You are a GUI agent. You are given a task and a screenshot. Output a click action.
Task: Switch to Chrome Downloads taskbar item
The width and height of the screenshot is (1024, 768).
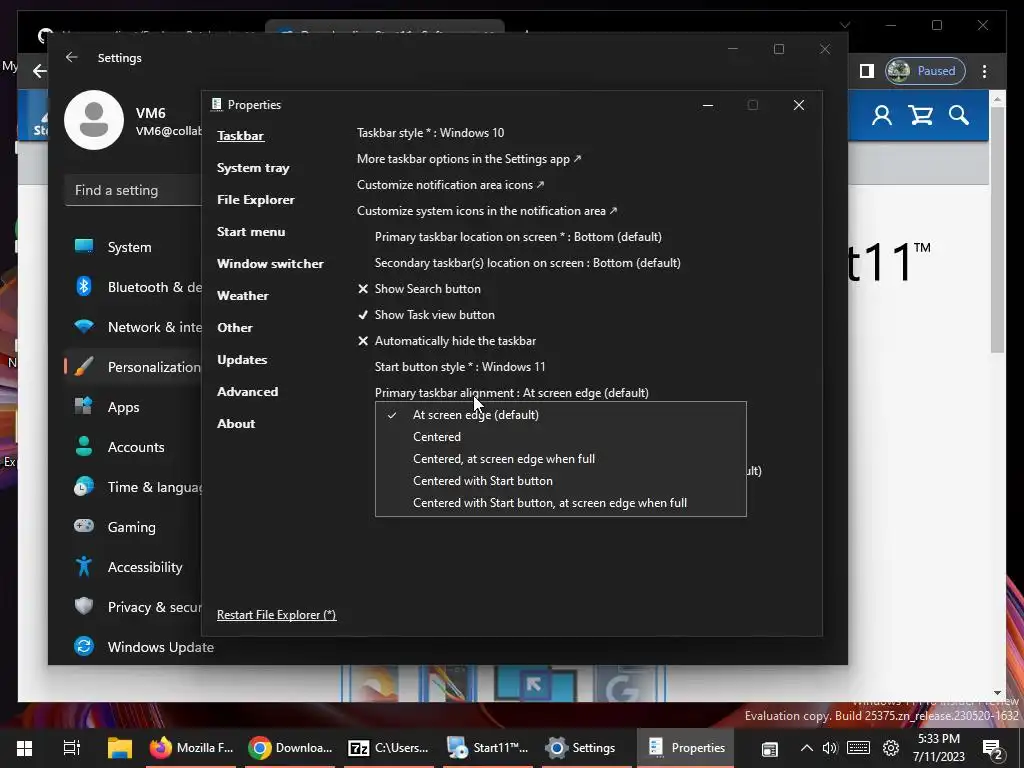(291, 748)
